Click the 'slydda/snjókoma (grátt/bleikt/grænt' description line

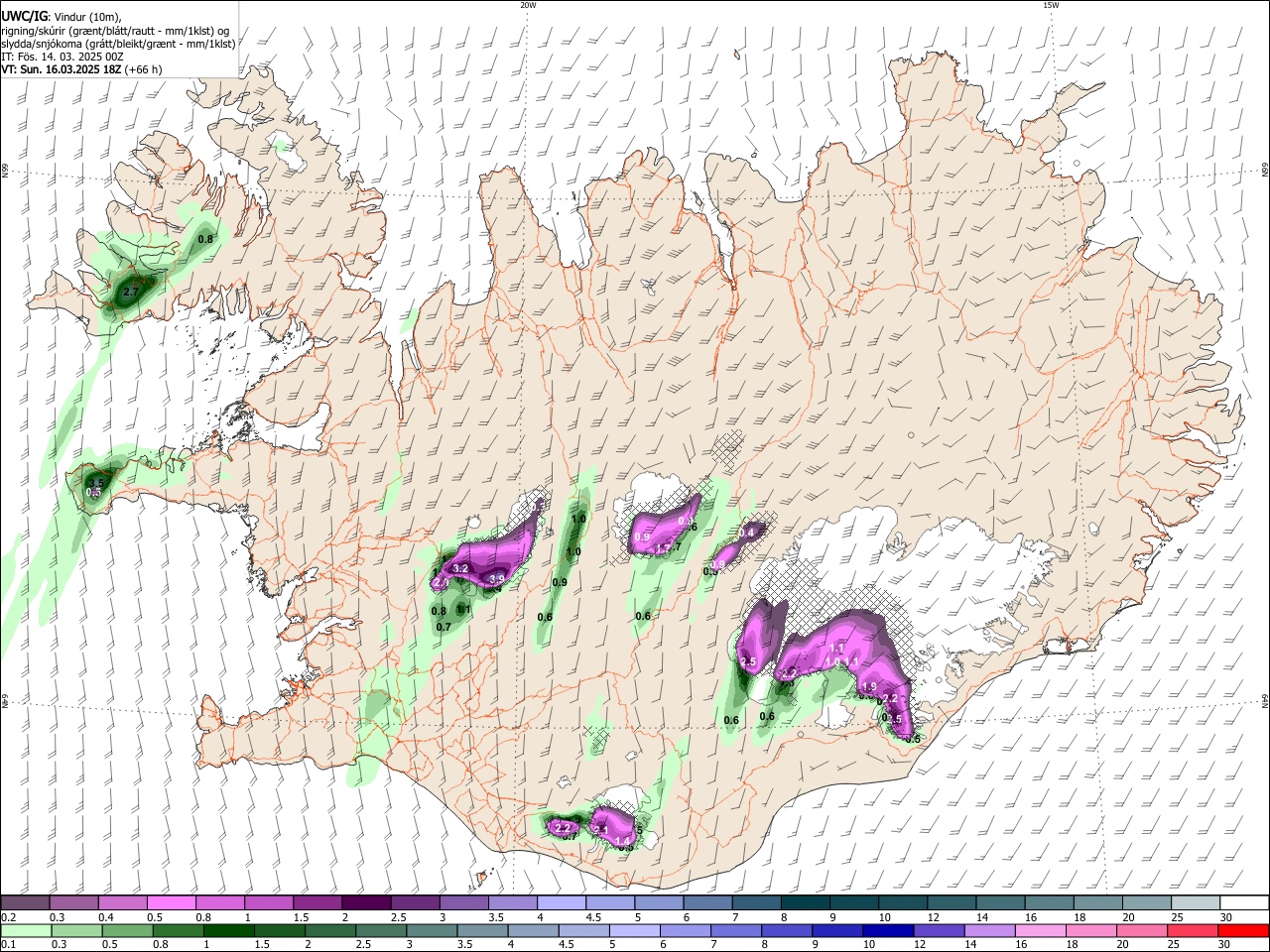coord(118,44)
